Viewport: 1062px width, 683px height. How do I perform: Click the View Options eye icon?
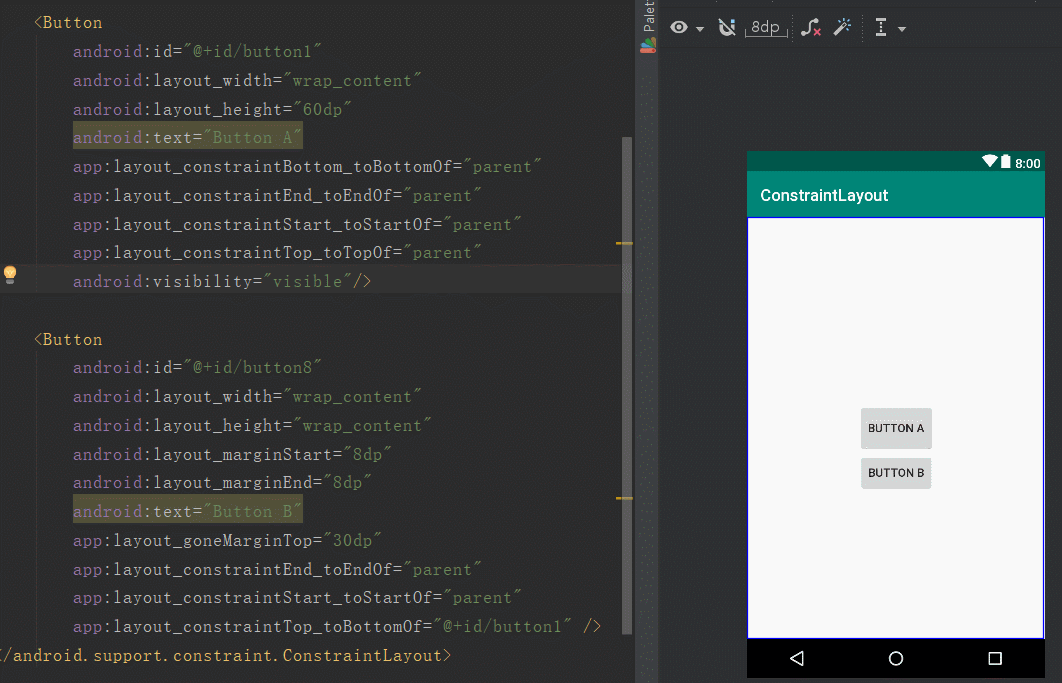pyautogui.click(x=679, y=27)
